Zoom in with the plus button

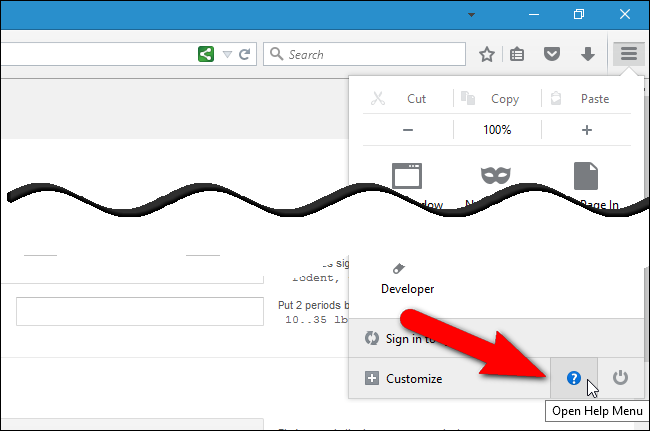tap(587, 130)
